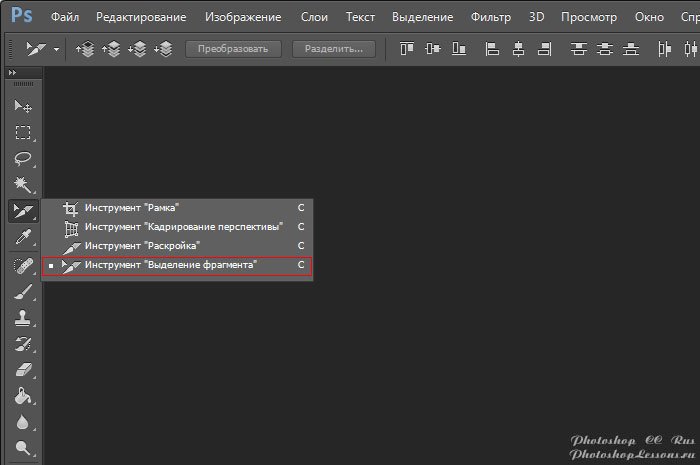Select the Clone Stamp tool
700x465 pixels.
pos(22,318)
